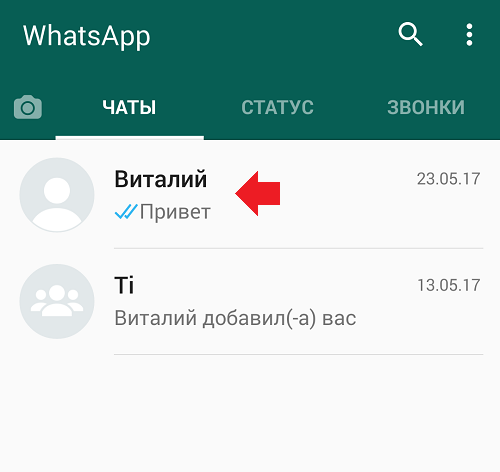Switch to the ЧАТЫ tab
The height and width of the screenshot is (472, 500).
tap(129, 107)
